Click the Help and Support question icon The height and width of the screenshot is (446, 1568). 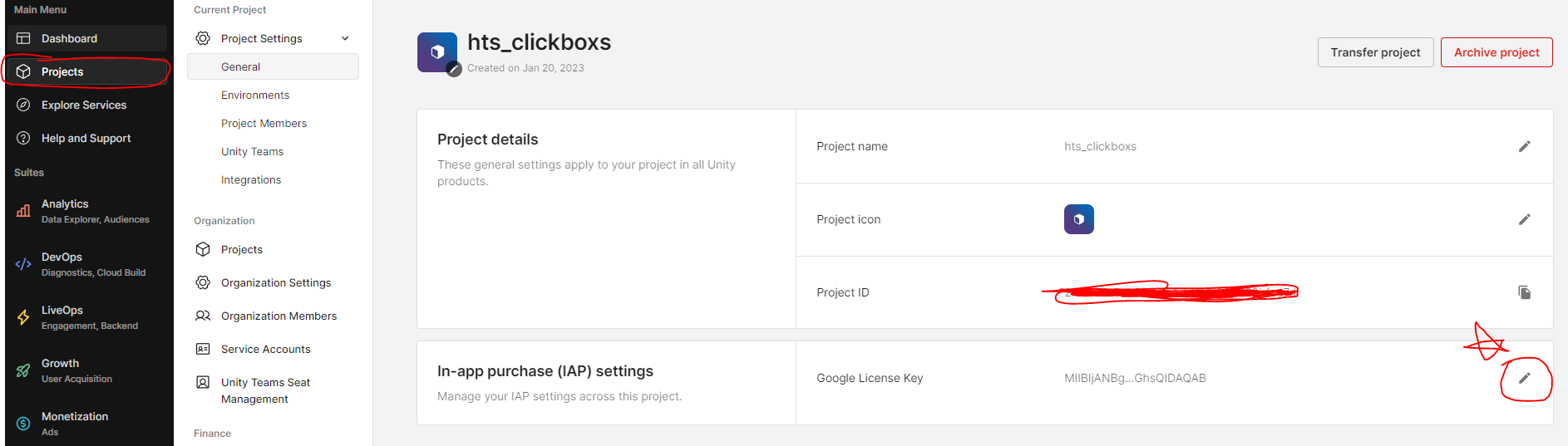(x=23, y=138)
